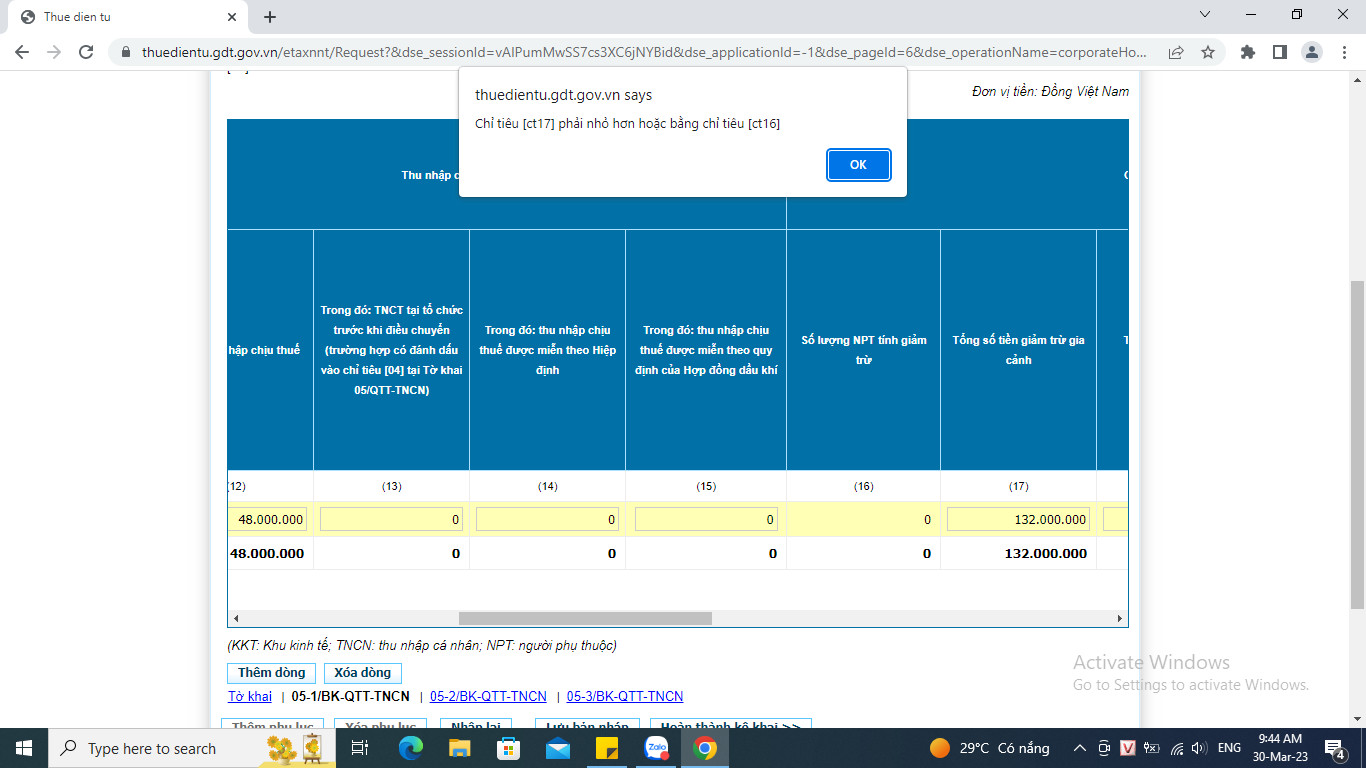
Task: Open the Chrome three-dot menu
Action: 1343,52
